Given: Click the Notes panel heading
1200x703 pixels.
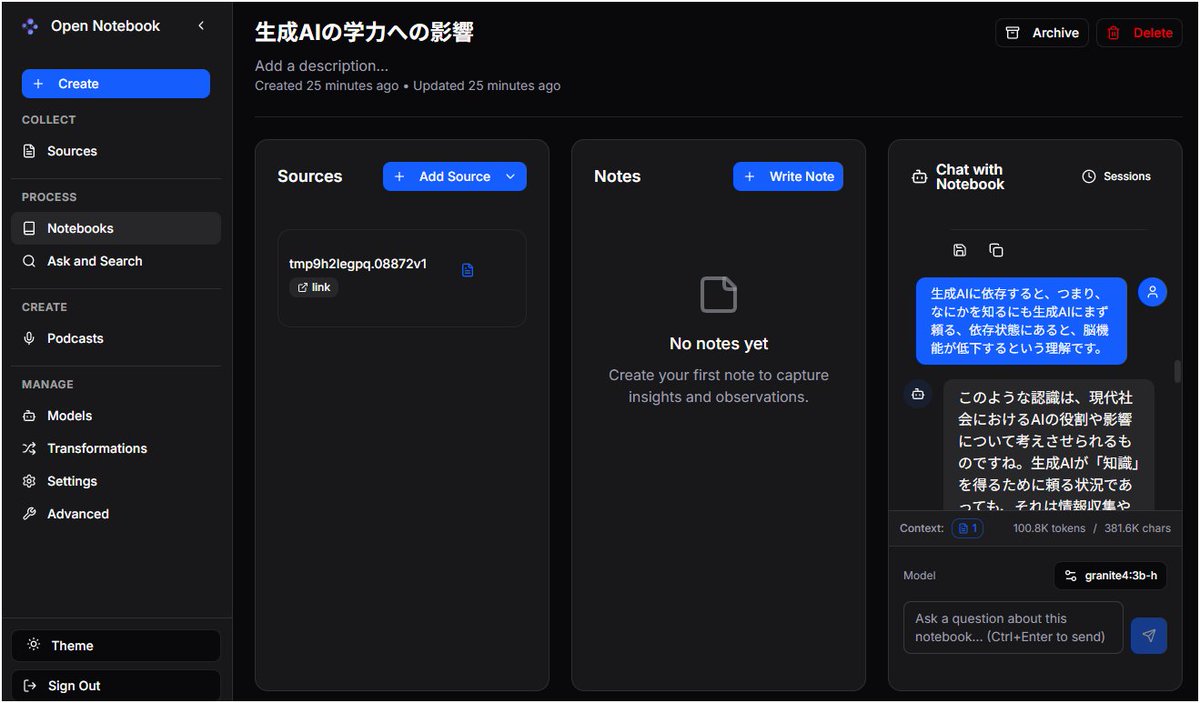Looking at the screenshot, I should coord(617,176).
